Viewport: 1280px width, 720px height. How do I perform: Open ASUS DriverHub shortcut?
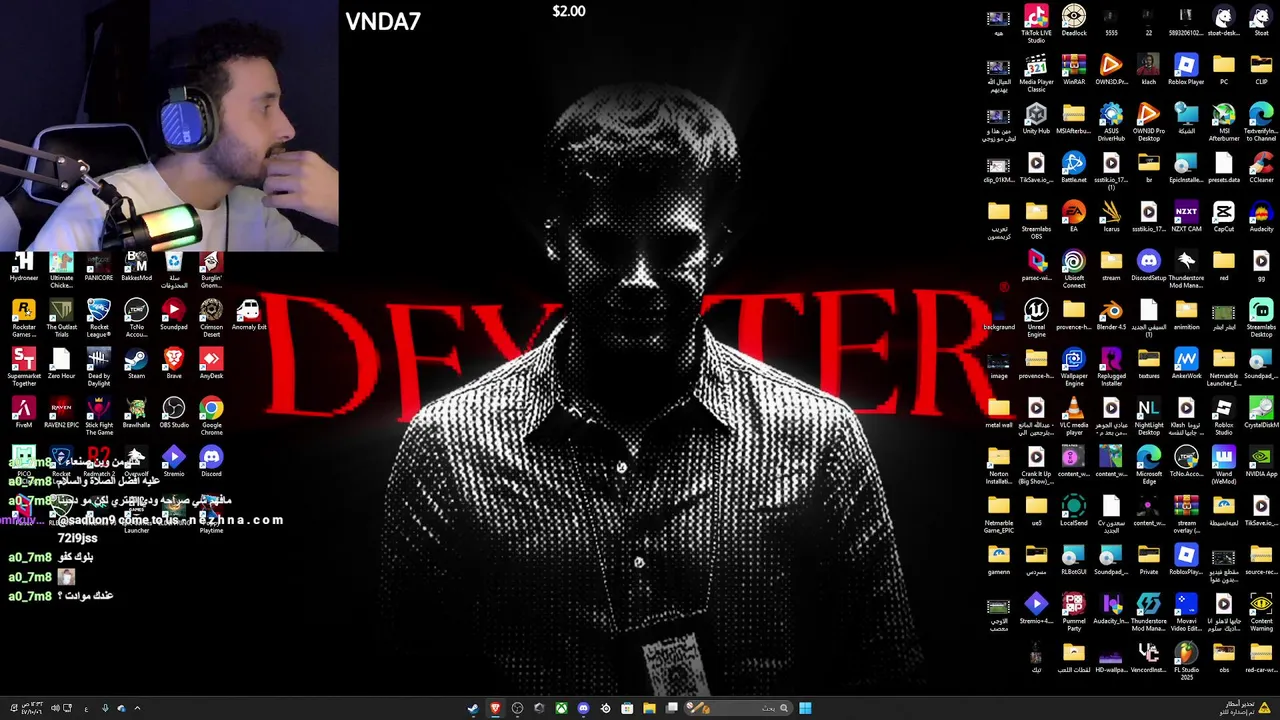pyautogui.click(x=1111, y=122)
